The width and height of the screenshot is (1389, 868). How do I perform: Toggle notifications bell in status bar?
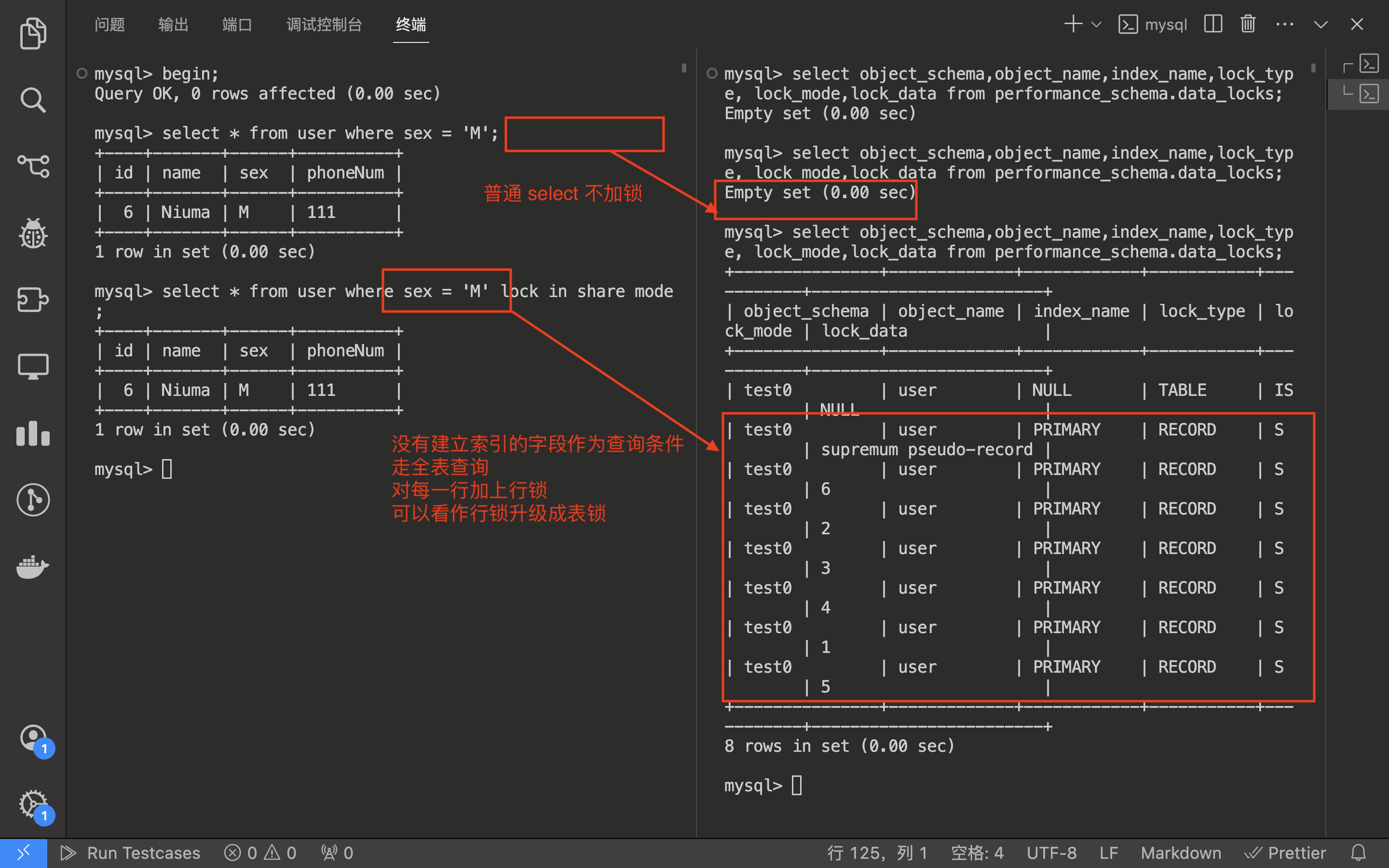click(x=1358, y=853)
